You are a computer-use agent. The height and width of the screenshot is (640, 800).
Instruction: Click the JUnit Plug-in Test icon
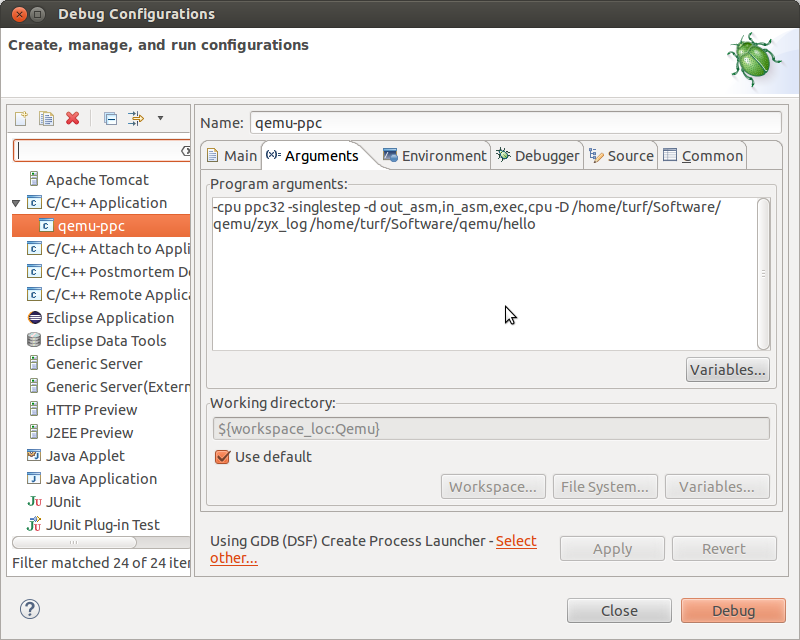point(34,524)
